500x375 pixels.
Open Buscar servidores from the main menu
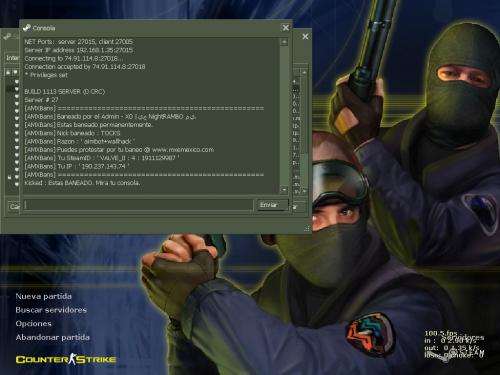click(x=51, y=310)
